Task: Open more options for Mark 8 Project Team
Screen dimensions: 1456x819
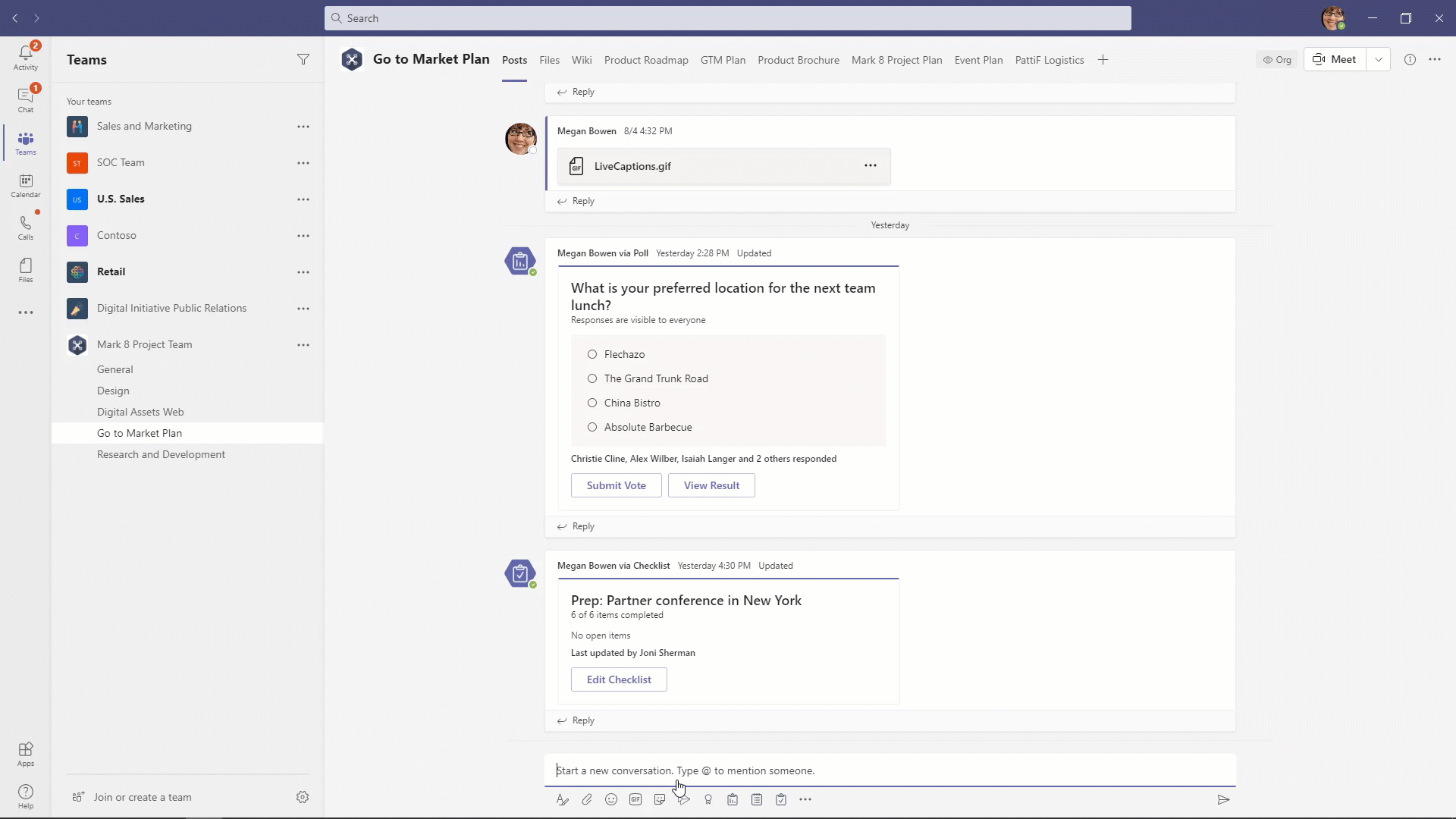Action: [x=303, y=345]
